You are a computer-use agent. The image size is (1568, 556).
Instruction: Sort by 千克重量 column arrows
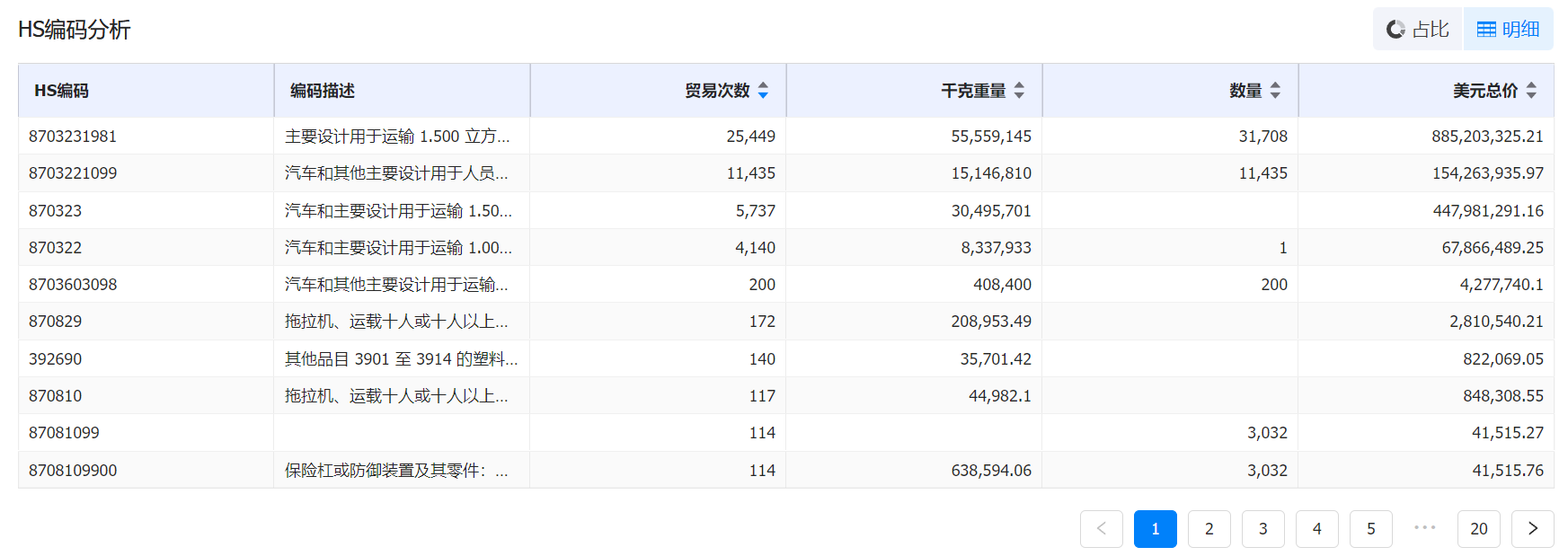tap(1019, 91)
